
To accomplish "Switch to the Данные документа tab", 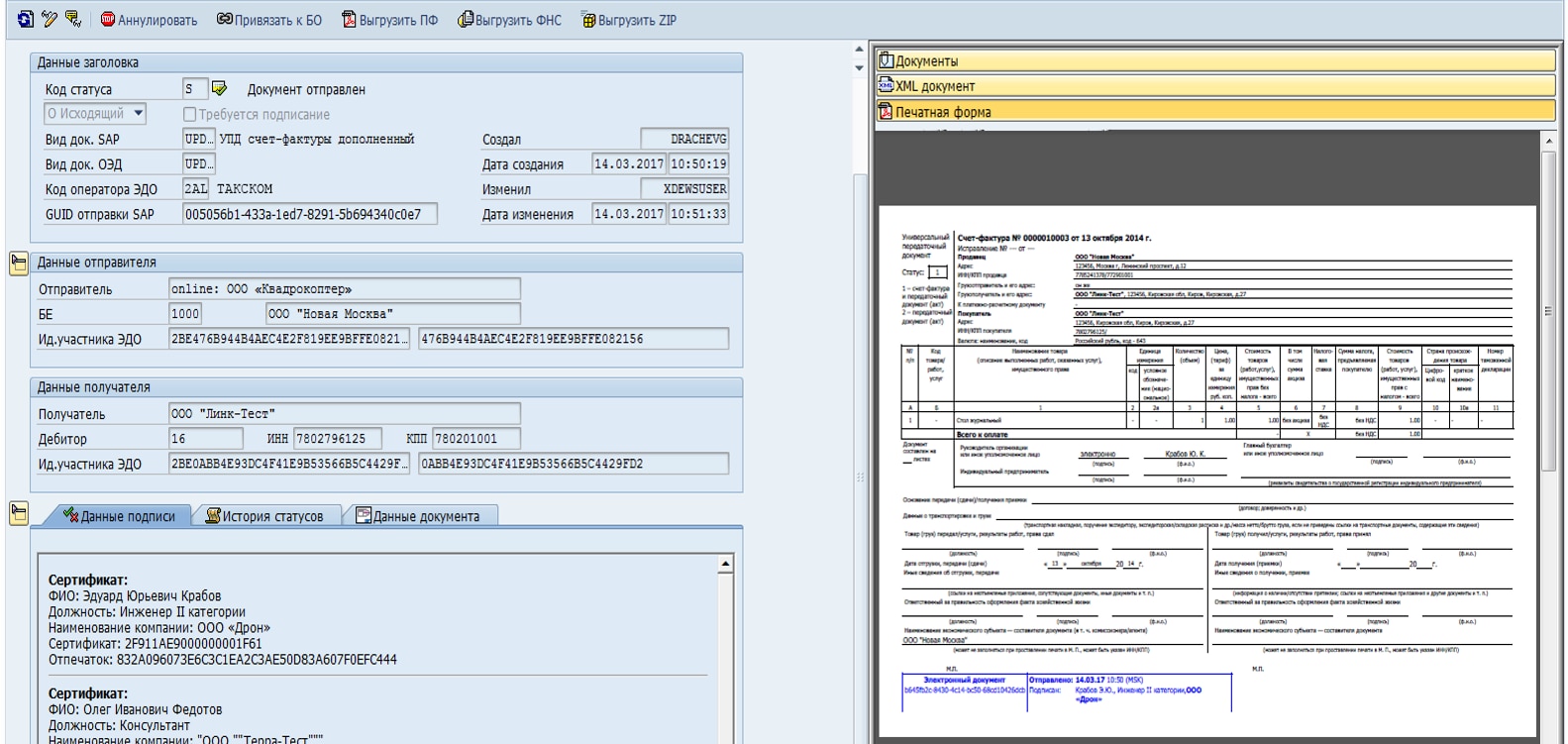I will click(418, 516).
